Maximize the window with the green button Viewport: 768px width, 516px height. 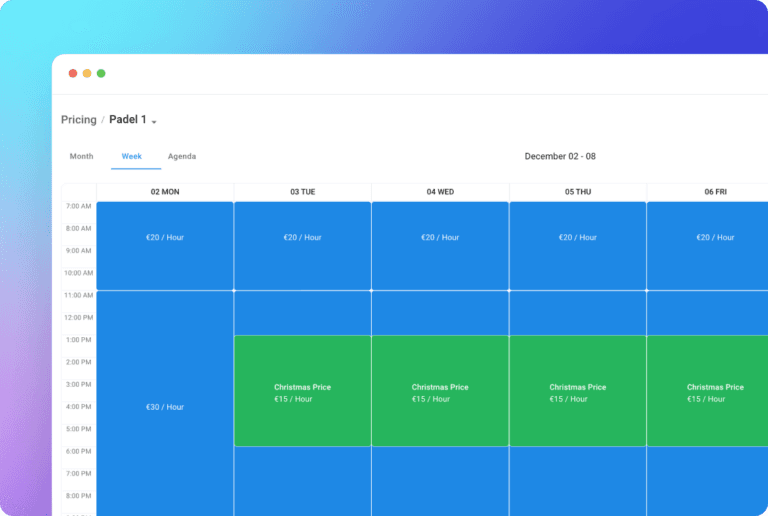pyautogui.click(x=101, y=73)
